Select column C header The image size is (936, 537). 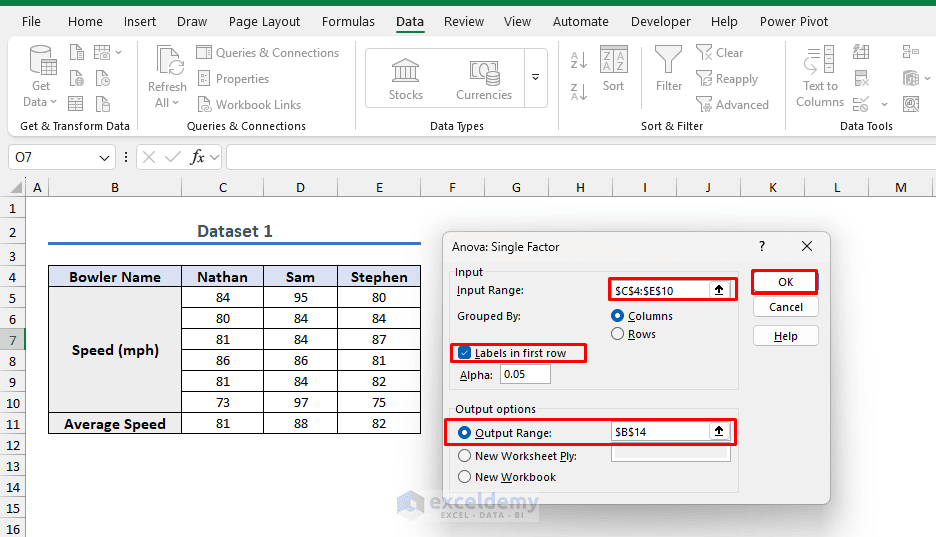(223, 188)
